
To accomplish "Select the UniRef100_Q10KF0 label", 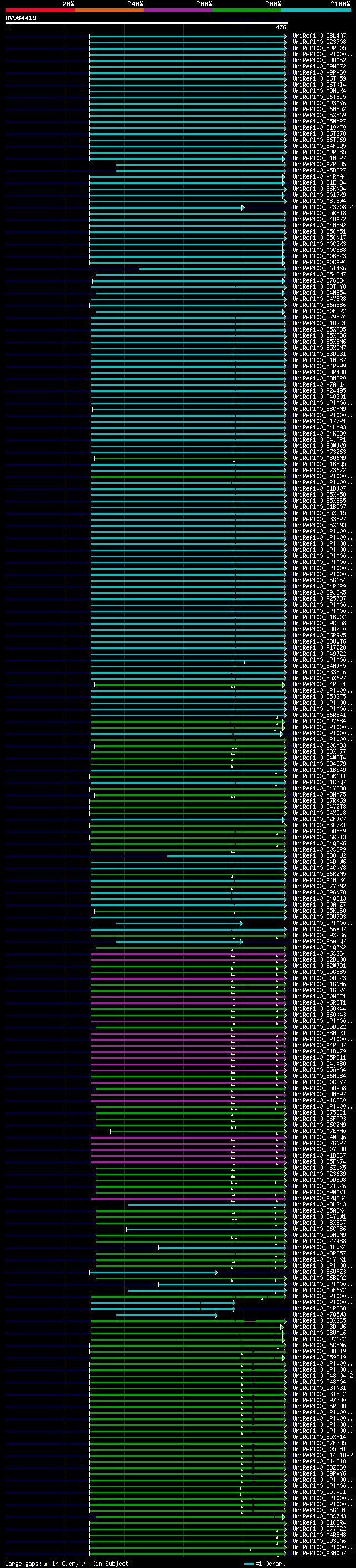I will [319, 127].
